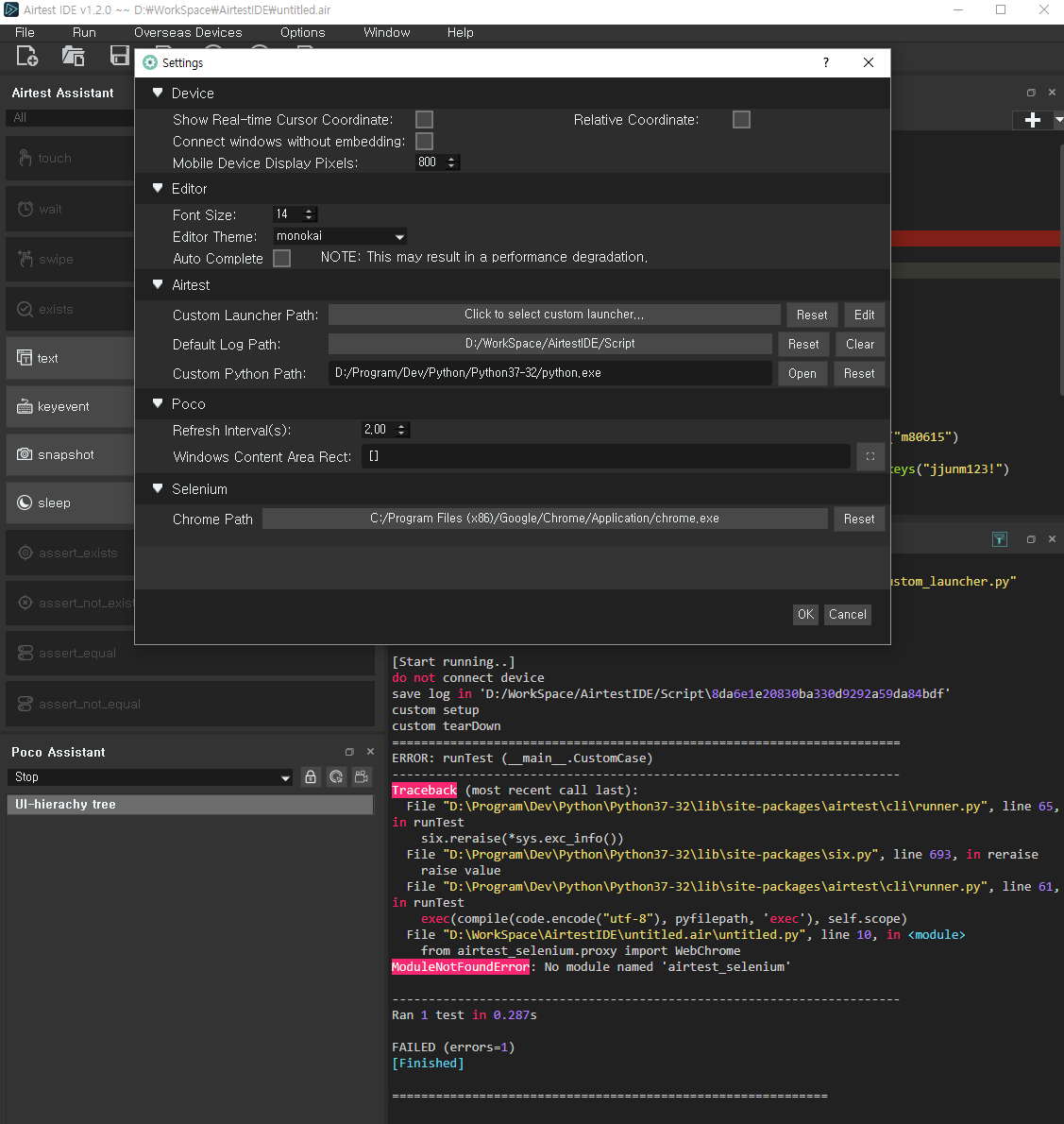Click the Save toolbar icon
Image resolution: width=1064 pixels, height=1124 pixels.
pyautogui.click(x=120, y=55)
